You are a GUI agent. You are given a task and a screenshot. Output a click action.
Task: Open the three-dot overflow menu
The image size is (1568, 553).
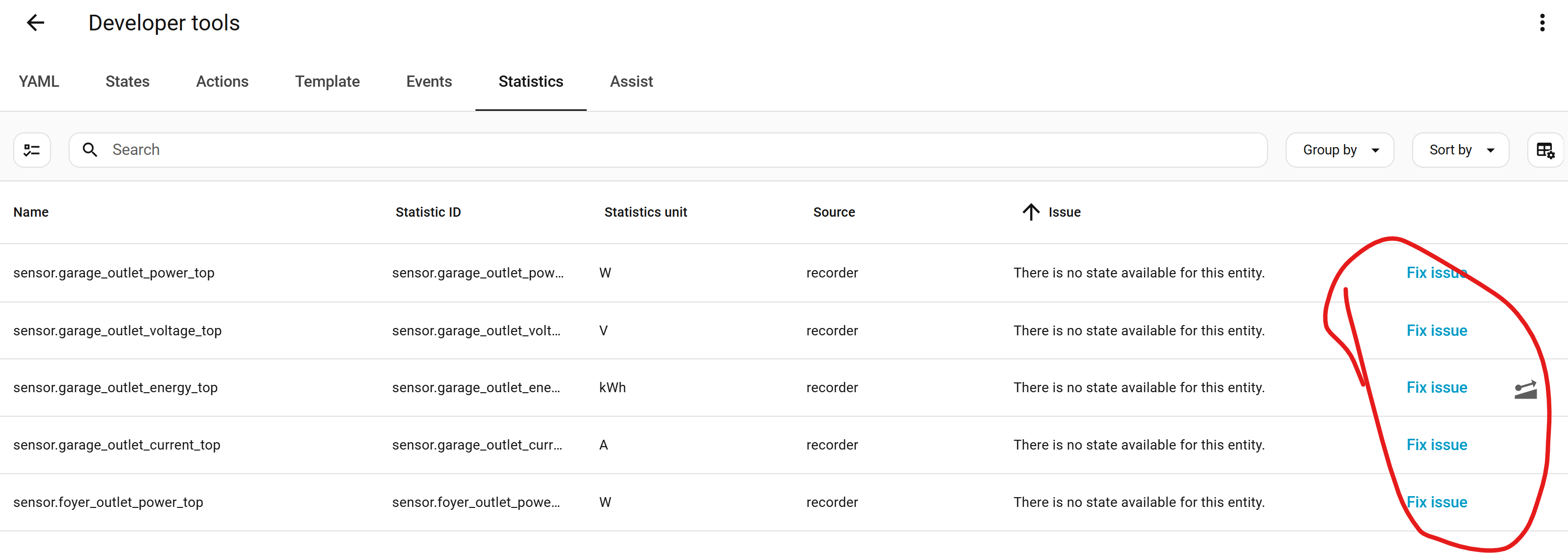[1542, 23]
